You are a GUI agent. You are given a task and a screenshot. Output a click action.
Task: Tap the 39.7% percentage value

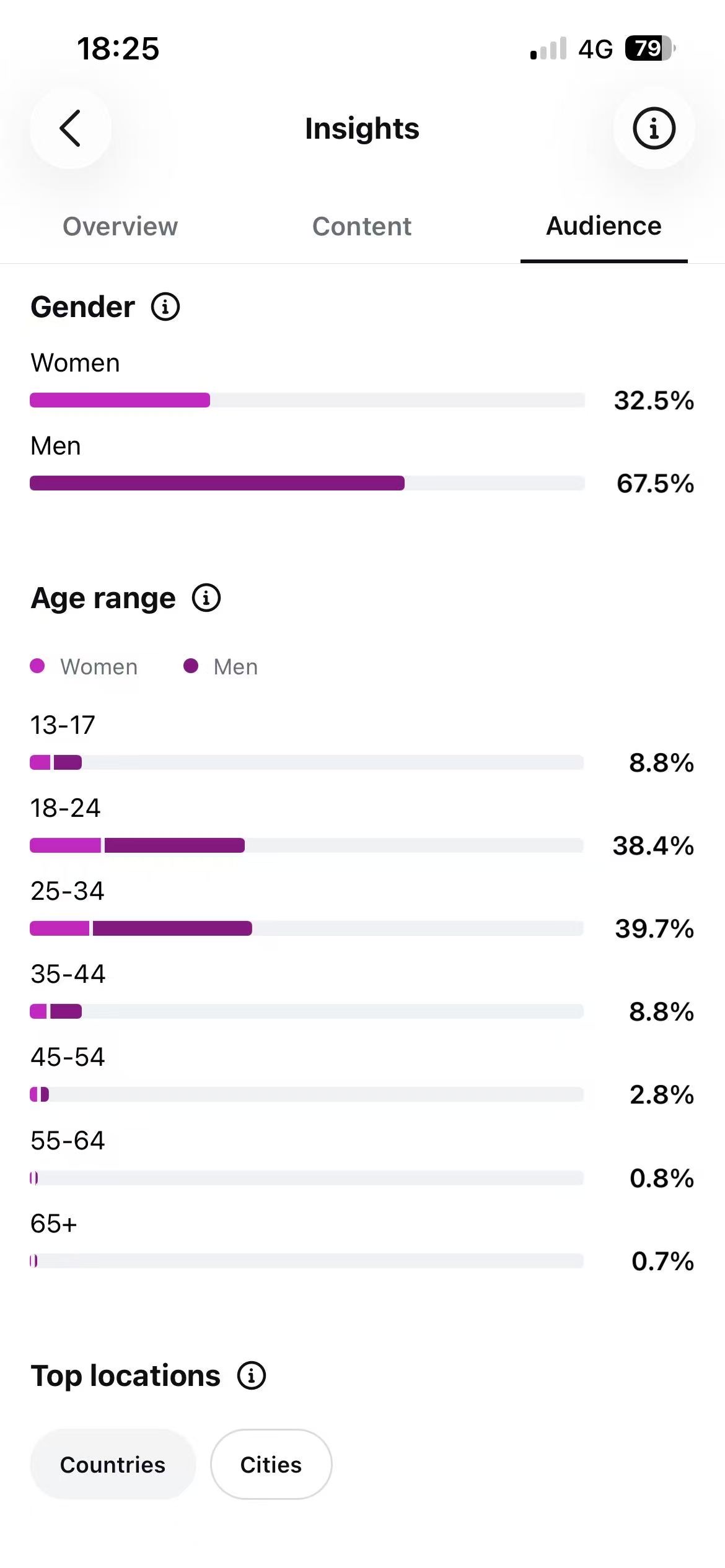pos(654,929)
